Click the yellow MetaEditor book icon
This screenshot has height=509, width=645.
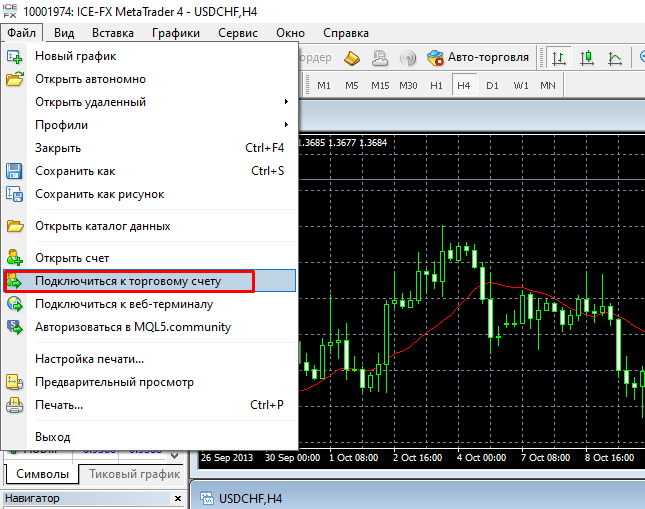coord(352,58)
